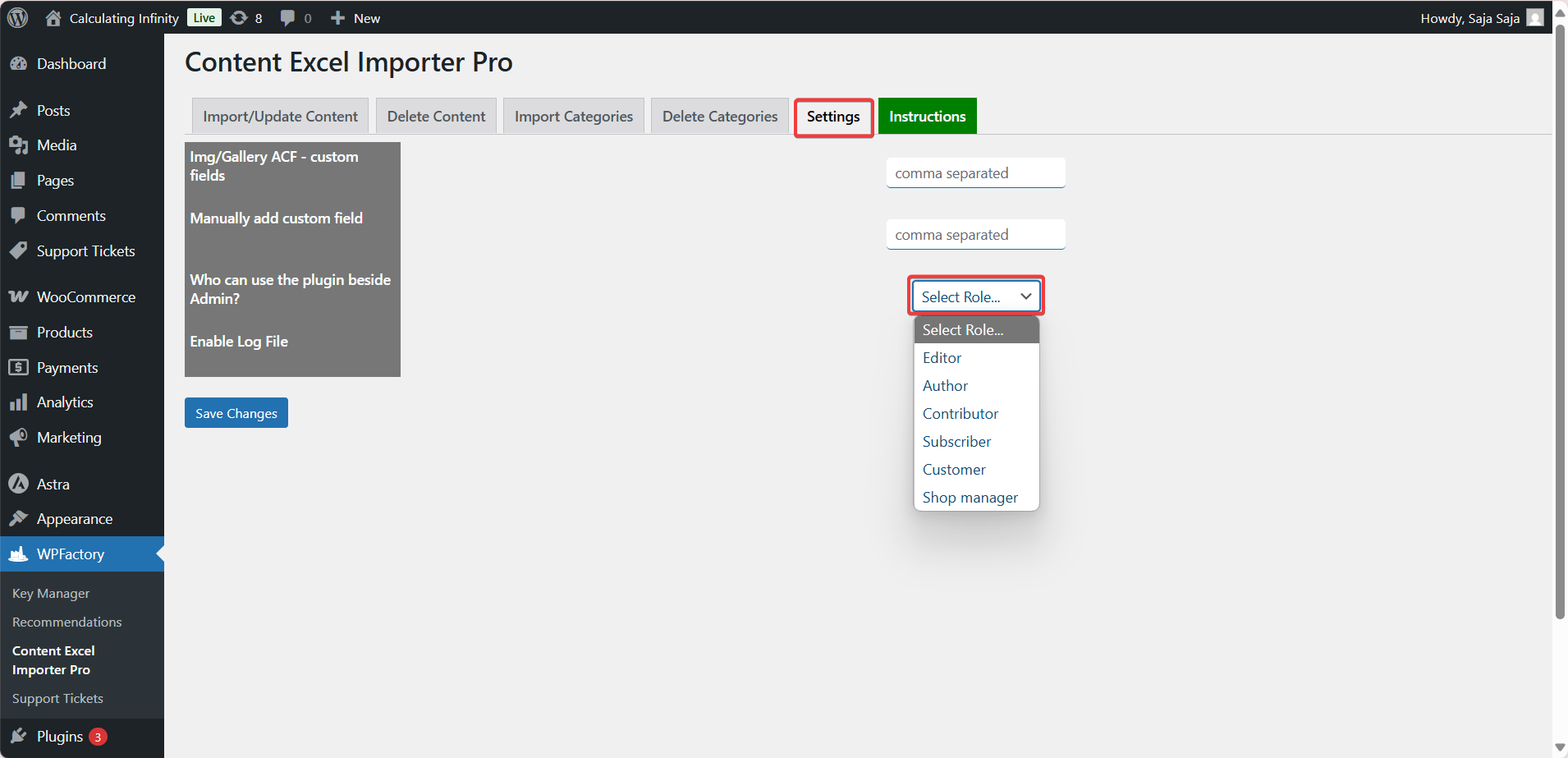Click the Save Changes button
Viewport: 1568px width, 758px height.
[x=236, y=412]
